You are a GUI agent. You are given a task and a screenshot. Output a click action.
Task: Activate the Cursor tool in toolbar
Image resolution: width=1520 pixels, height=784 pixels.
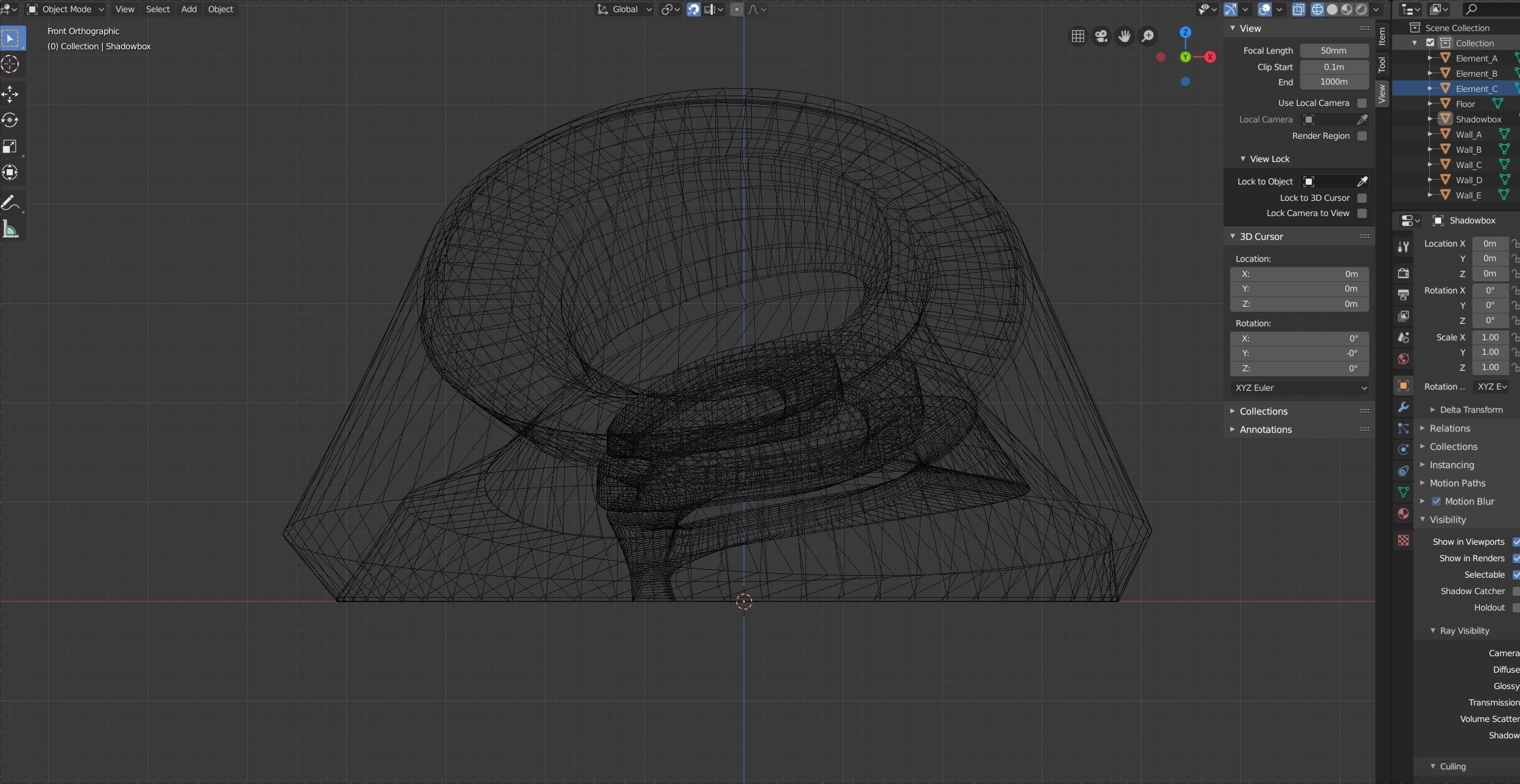point(11,65)
